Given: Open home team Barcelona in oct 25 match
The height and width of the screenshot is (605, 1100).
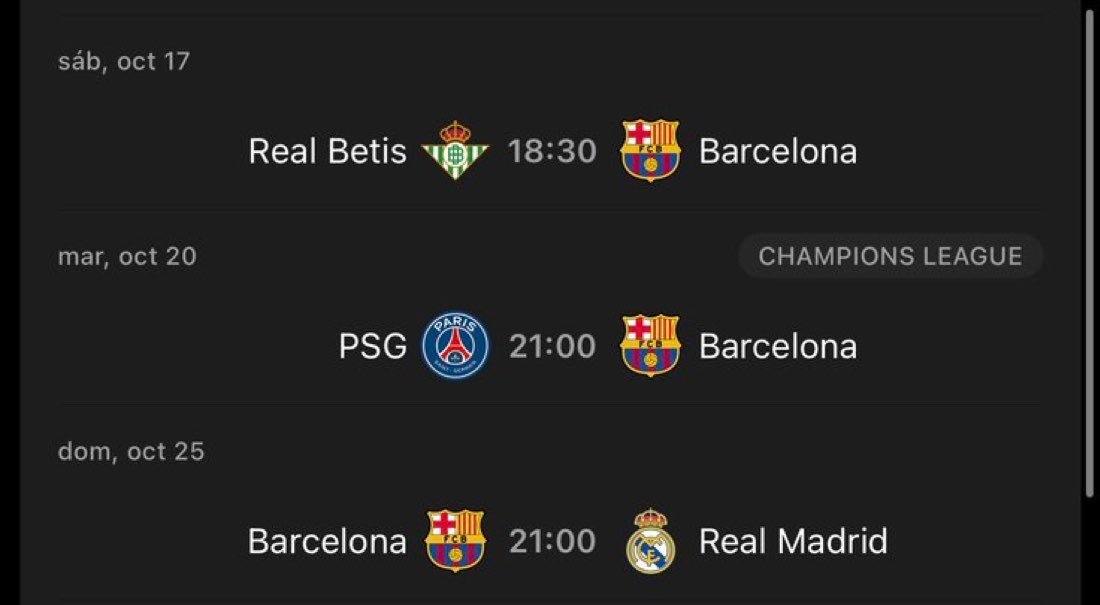Looking at the screenshot, I should point(327,541).
